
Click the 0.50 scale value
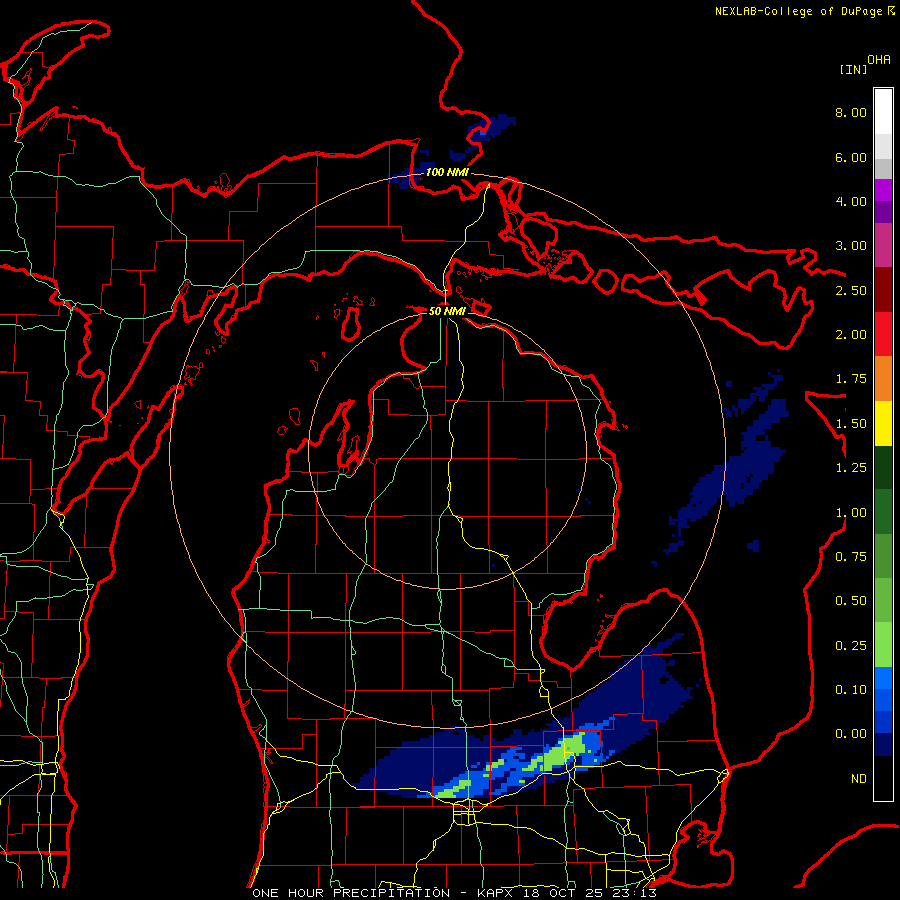[851, 601]
